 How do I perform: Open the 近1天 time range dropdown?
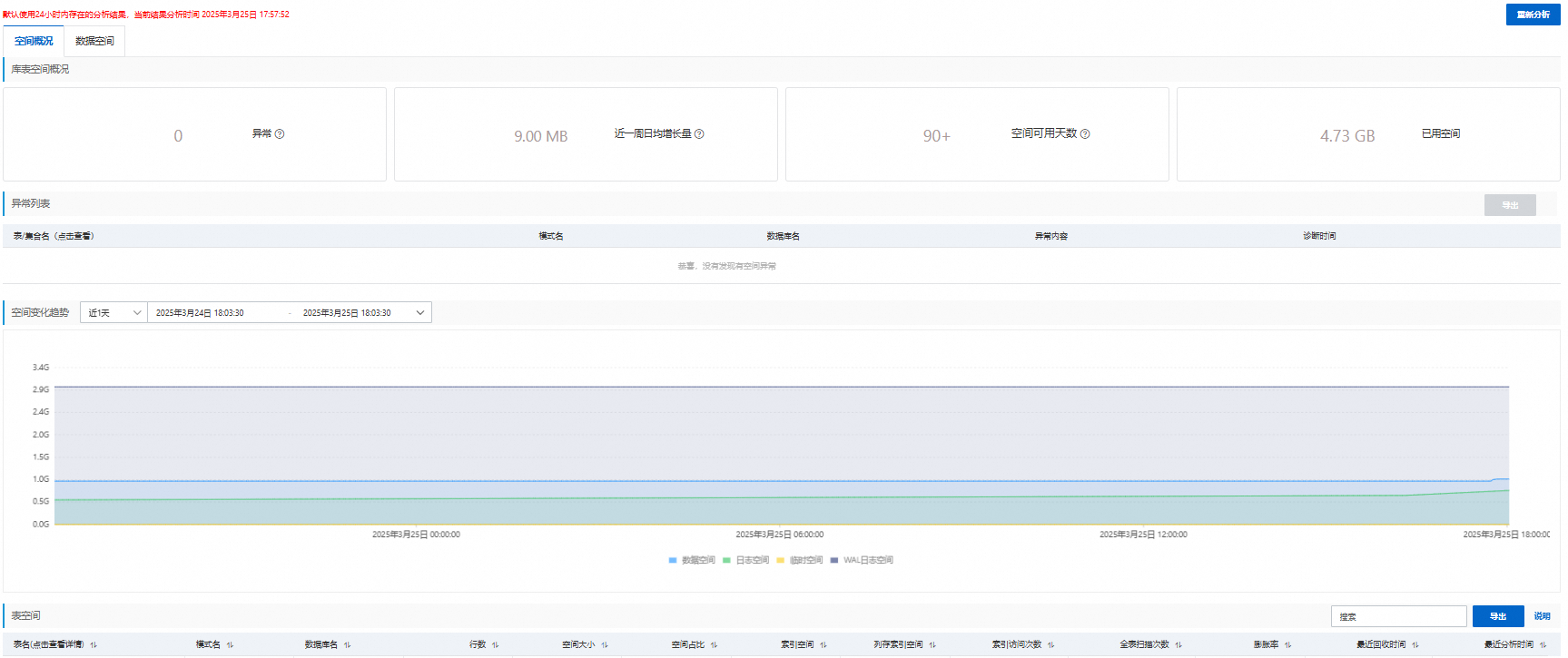113,313
